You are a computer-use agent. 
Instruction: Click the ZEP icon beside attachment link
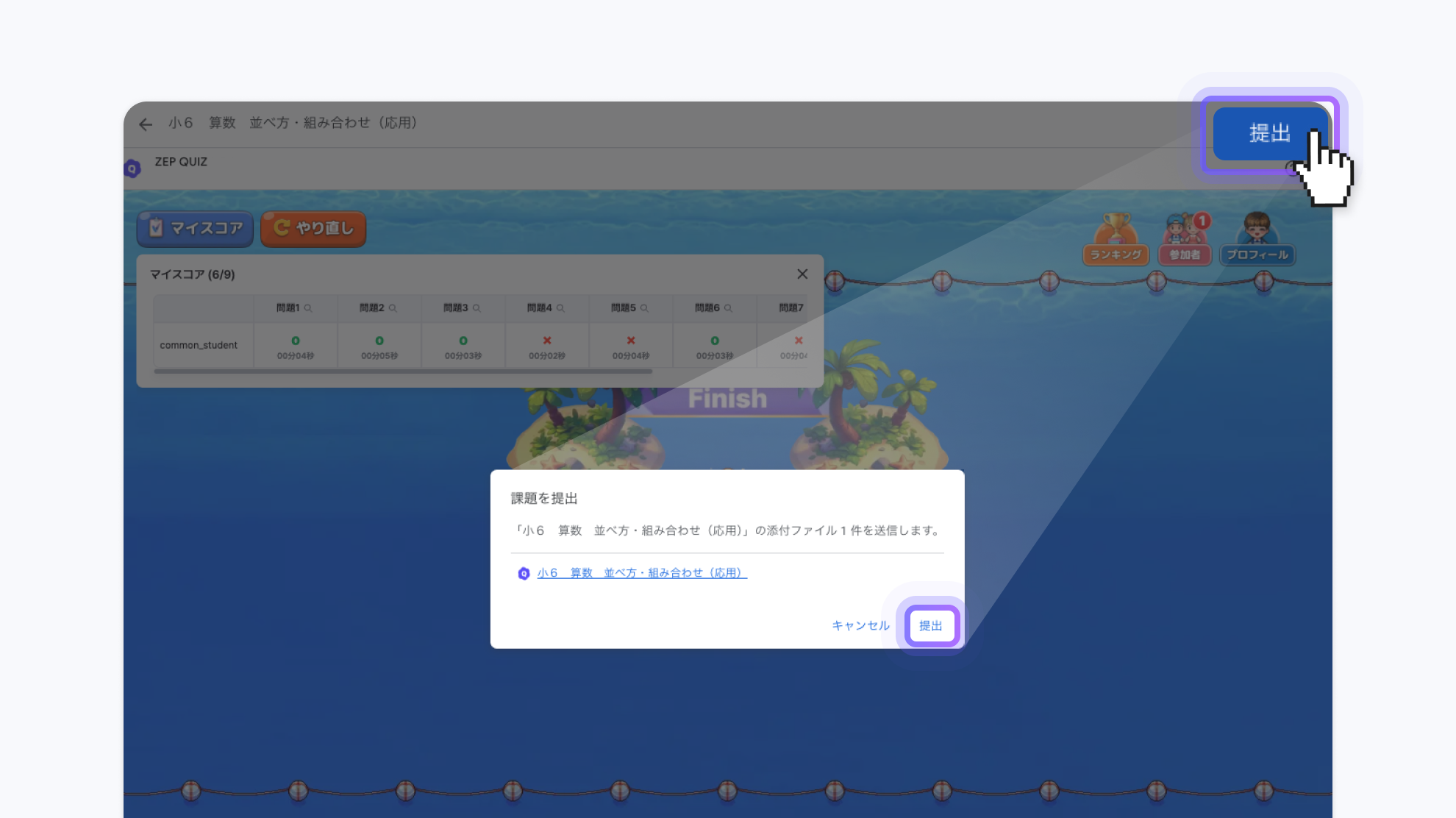524,574
